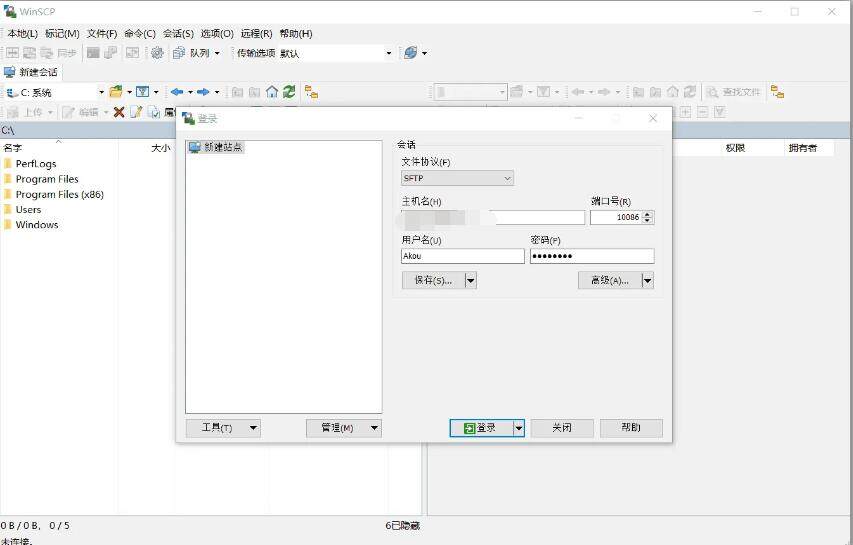
Task: Refresh local directory with green arrows icon
Action: pos(289,92)
